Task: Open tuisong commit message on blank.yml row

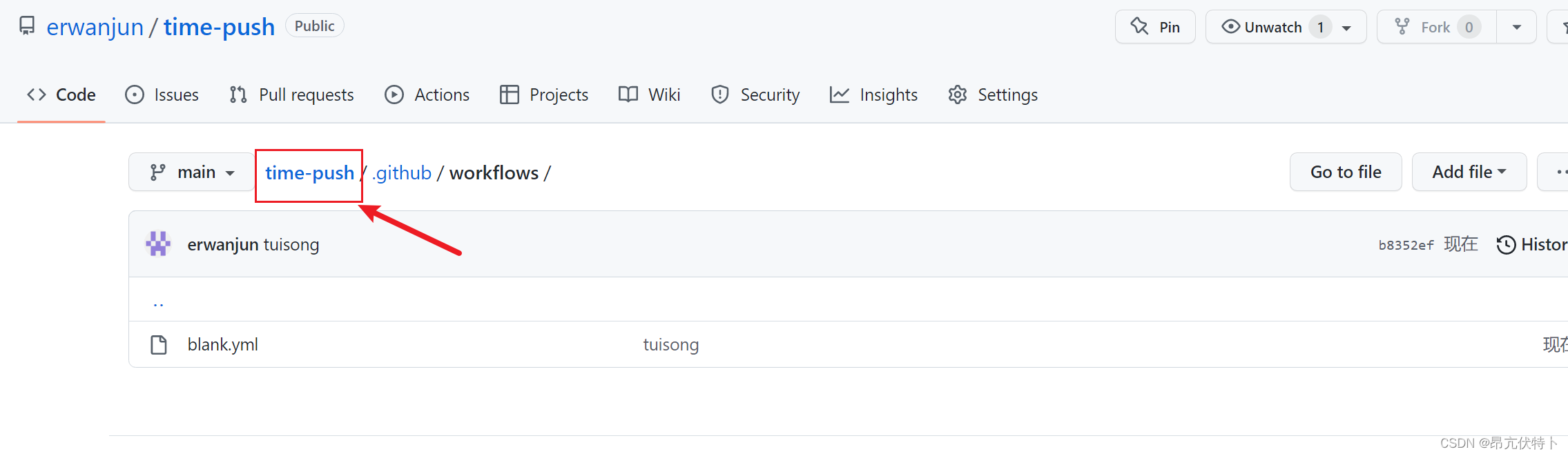Action: pos(671,344)
